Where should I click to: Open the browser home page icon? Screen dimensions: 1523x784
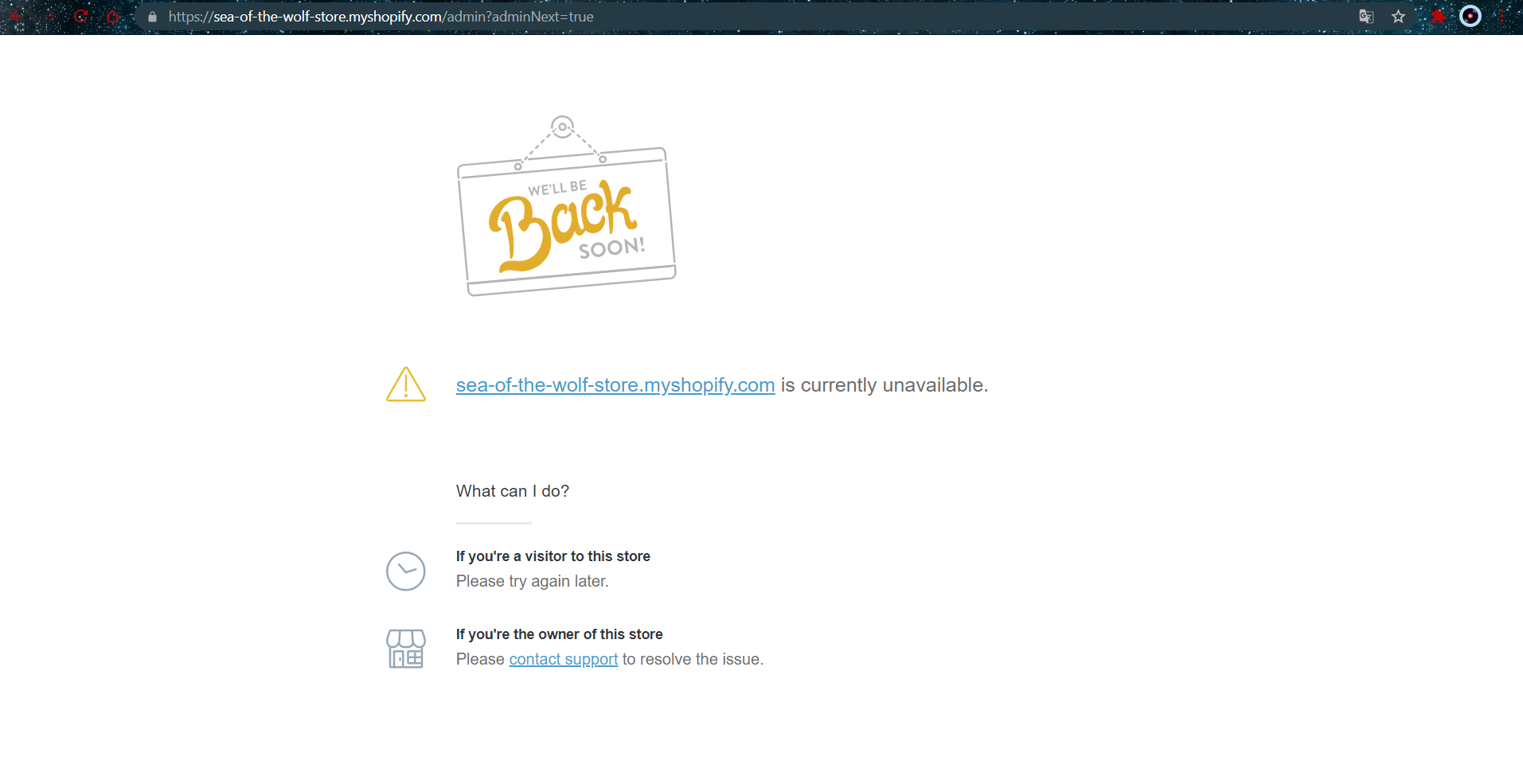pos(112,16)
